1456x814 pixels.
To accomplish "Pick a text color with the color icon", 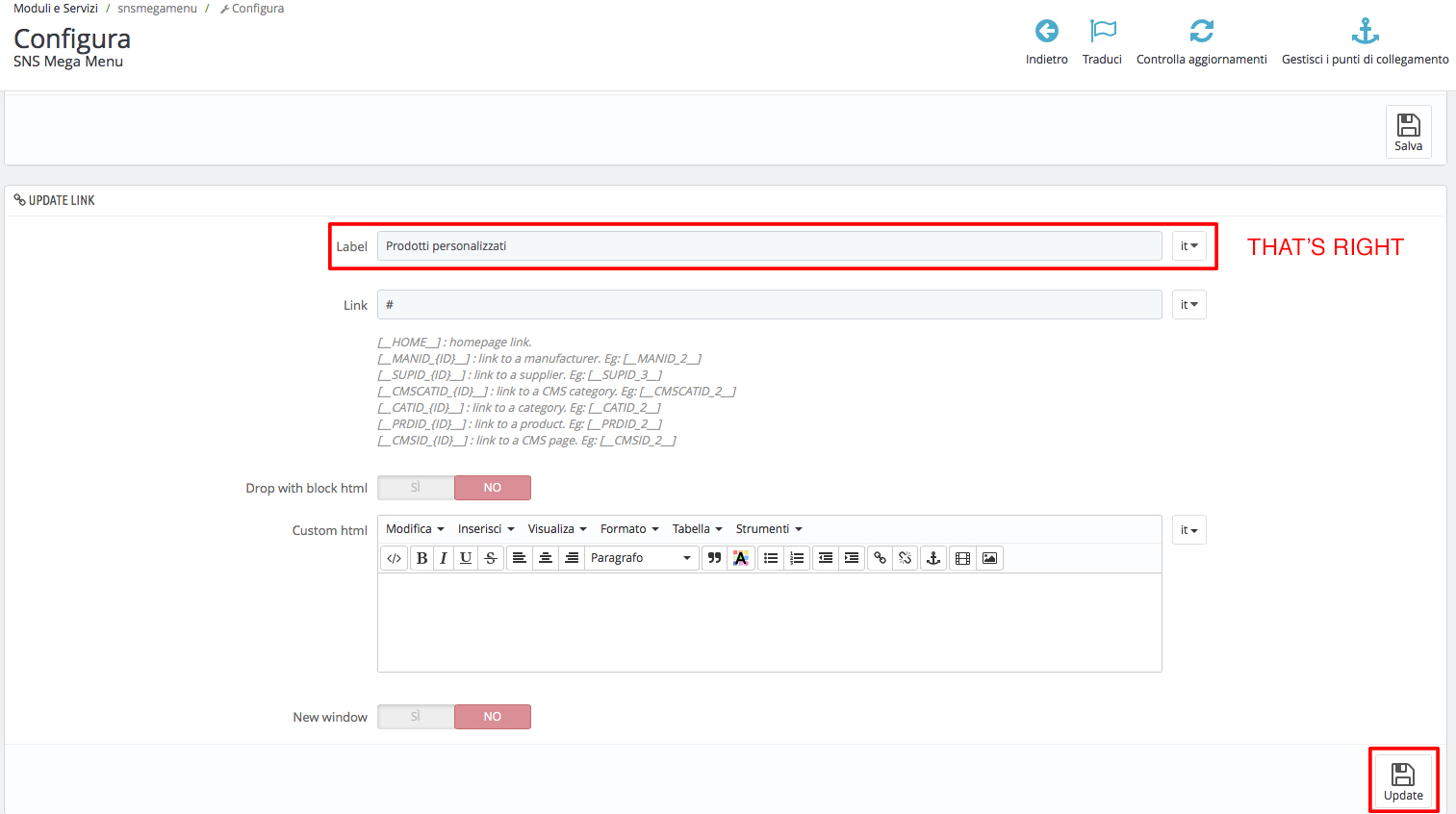I will point(740,558).
